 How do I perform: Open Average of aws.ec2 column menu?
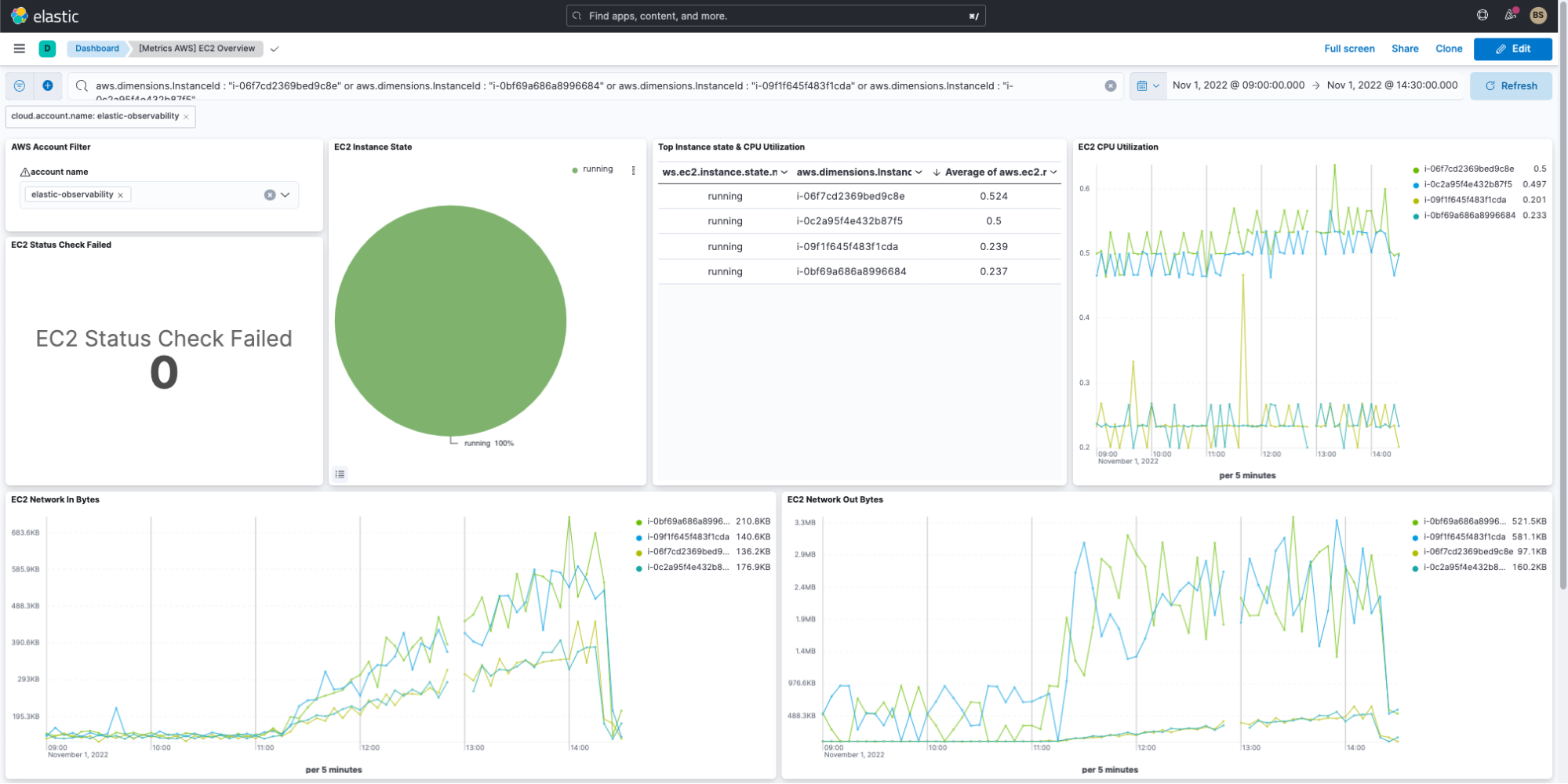click(x=1053, y=172)
